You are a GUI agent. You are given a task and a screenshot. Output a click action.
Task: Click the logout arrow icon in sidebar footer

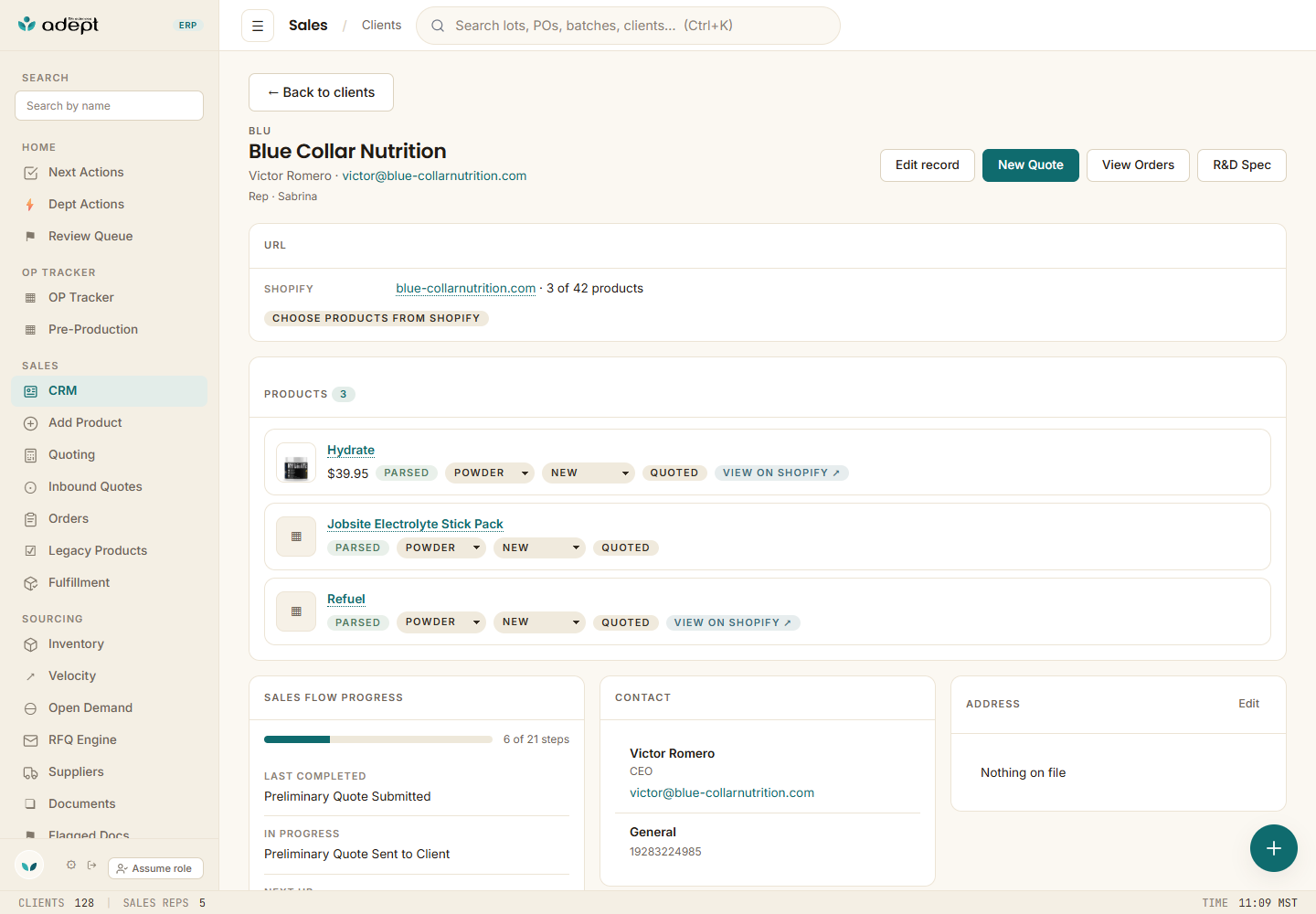pyautogui.click(x=92, y=865)
